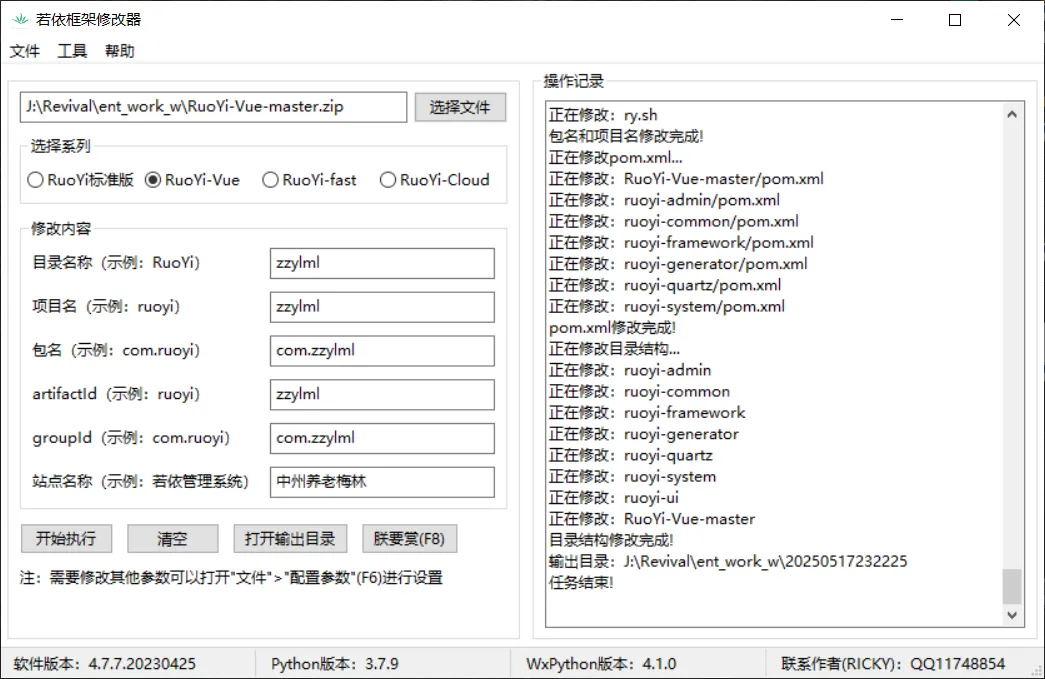Maximize the application window
Screen dimensions: 1045x679
[955, 20]
